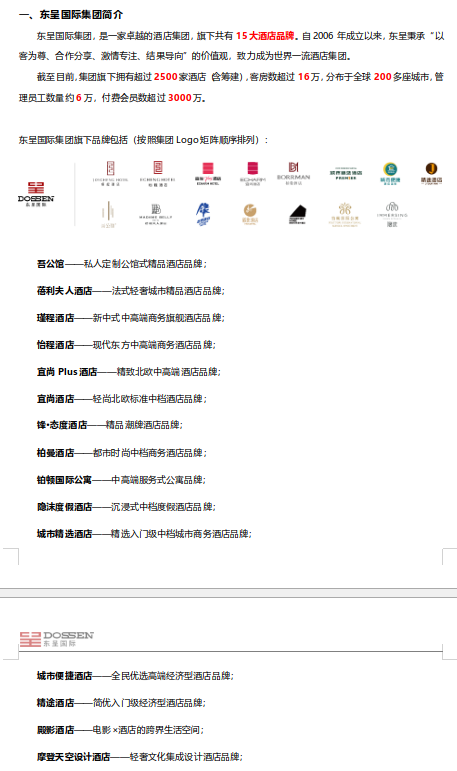The height and width of the screenshot is (771, 457).
Task: Click the brown circular J hotel logo
Action: tap(431, 173)
